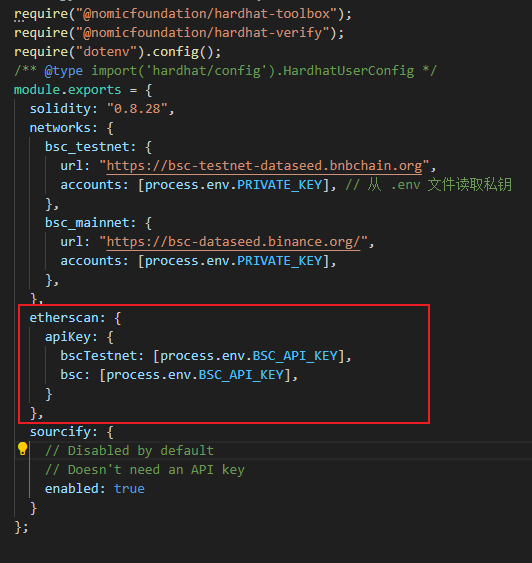The width and height of the screenshot is (532, 563).
Task: Click the bscTestnet property name
Action: 98,356
